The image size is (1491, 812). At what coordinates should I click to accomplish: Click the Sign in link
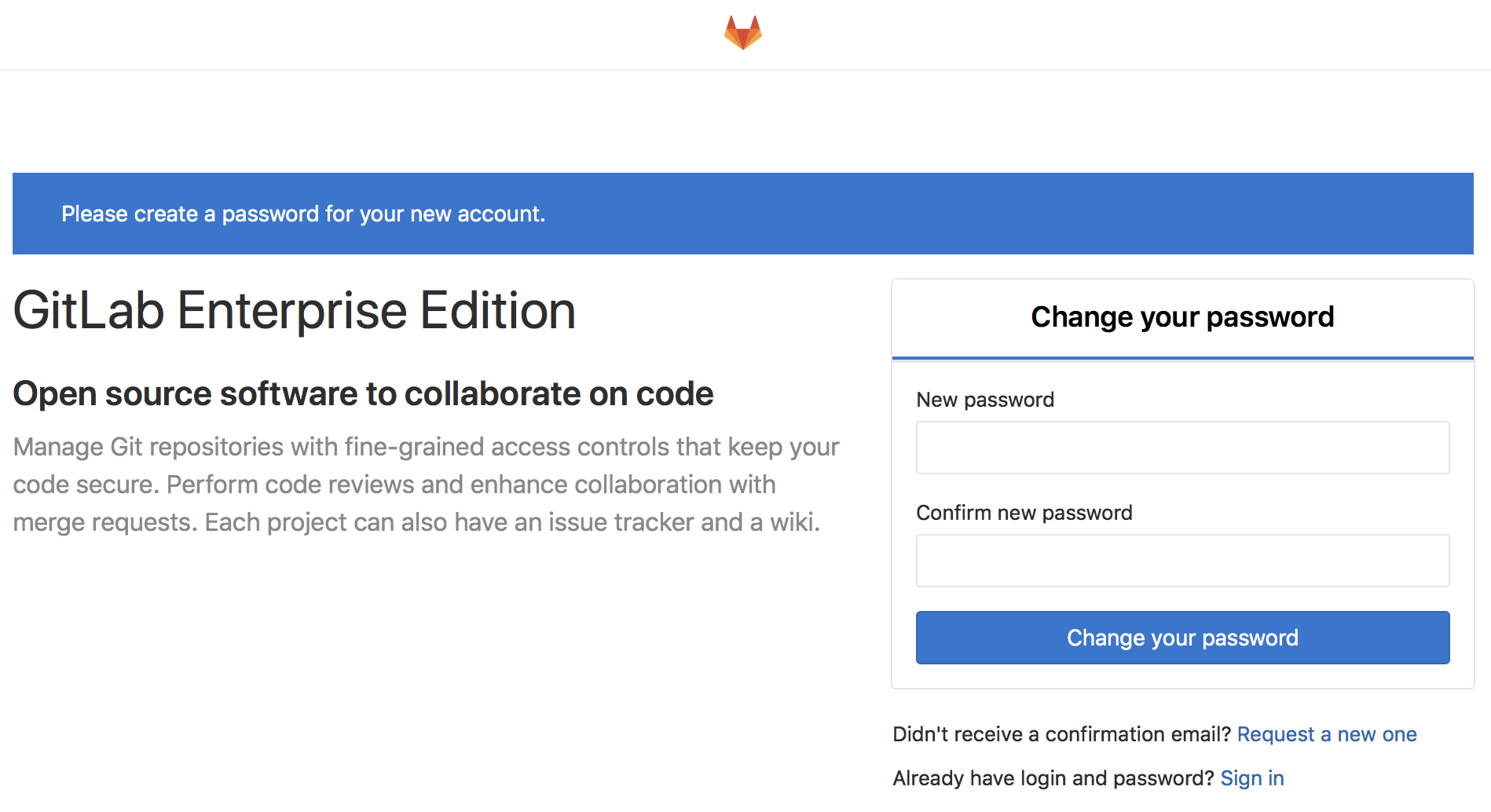coord(1251,777)
